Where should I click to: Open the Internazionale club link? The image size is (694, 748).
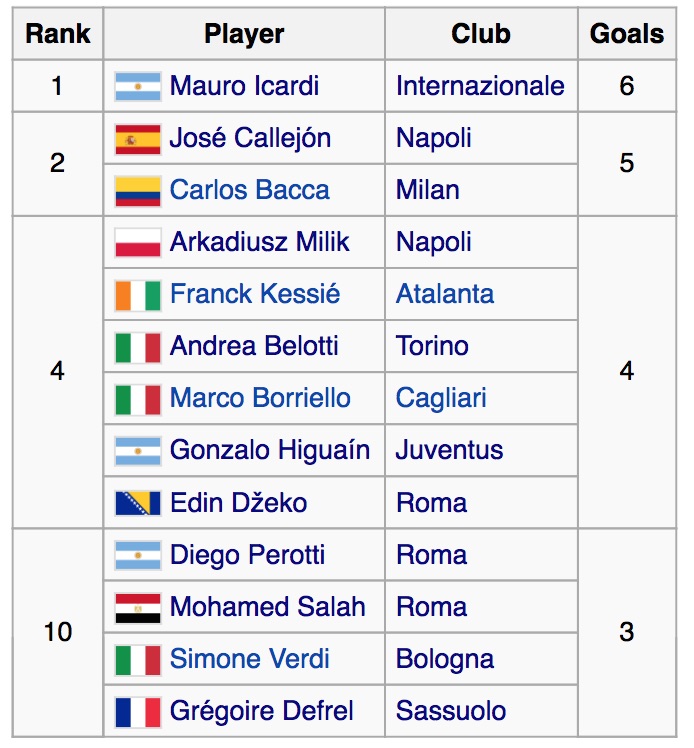[480, 86]
